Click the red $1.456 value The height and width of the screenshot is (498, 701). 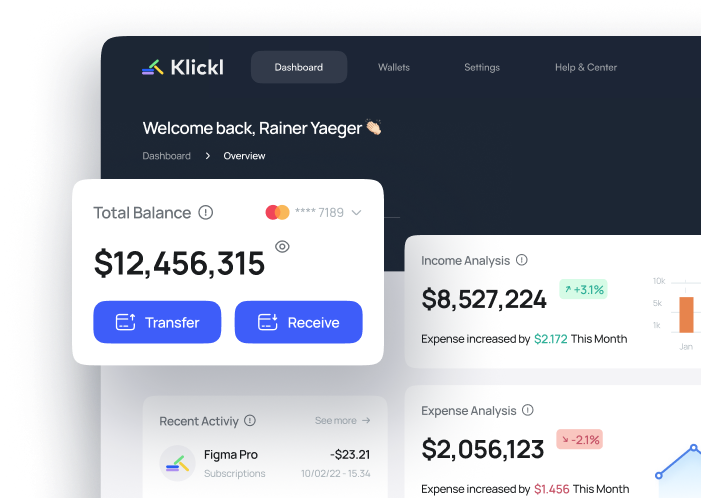[x=552, y=489]
